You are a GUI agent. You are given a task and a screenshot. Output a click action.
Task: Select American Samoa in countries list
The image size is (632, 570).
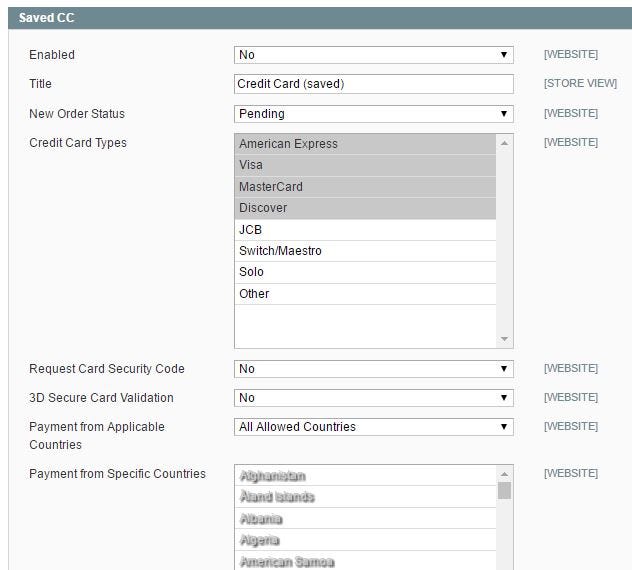[x=365, y=561]
